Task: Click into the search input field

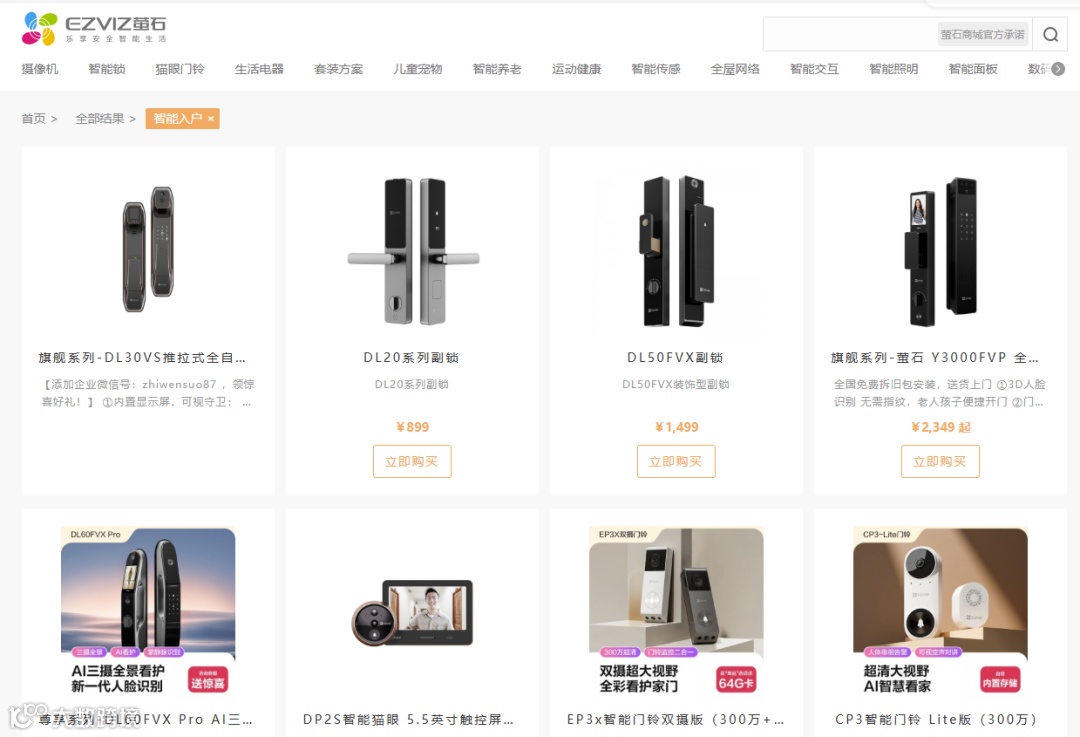Action: click(849, 34)
